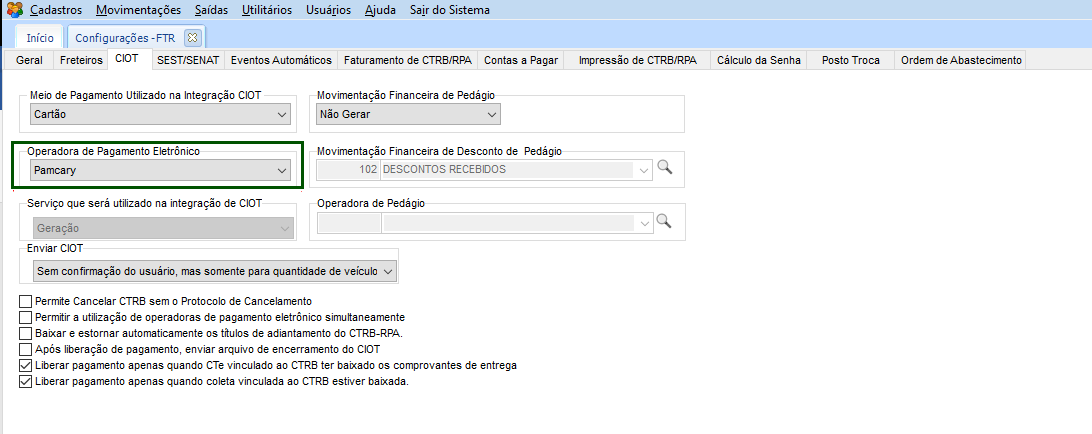The height and width of the screenshot is (434, 1092).
Task: Enable enviar arquivo de encerramento do CIOT
Action: (x=26, y=349)
